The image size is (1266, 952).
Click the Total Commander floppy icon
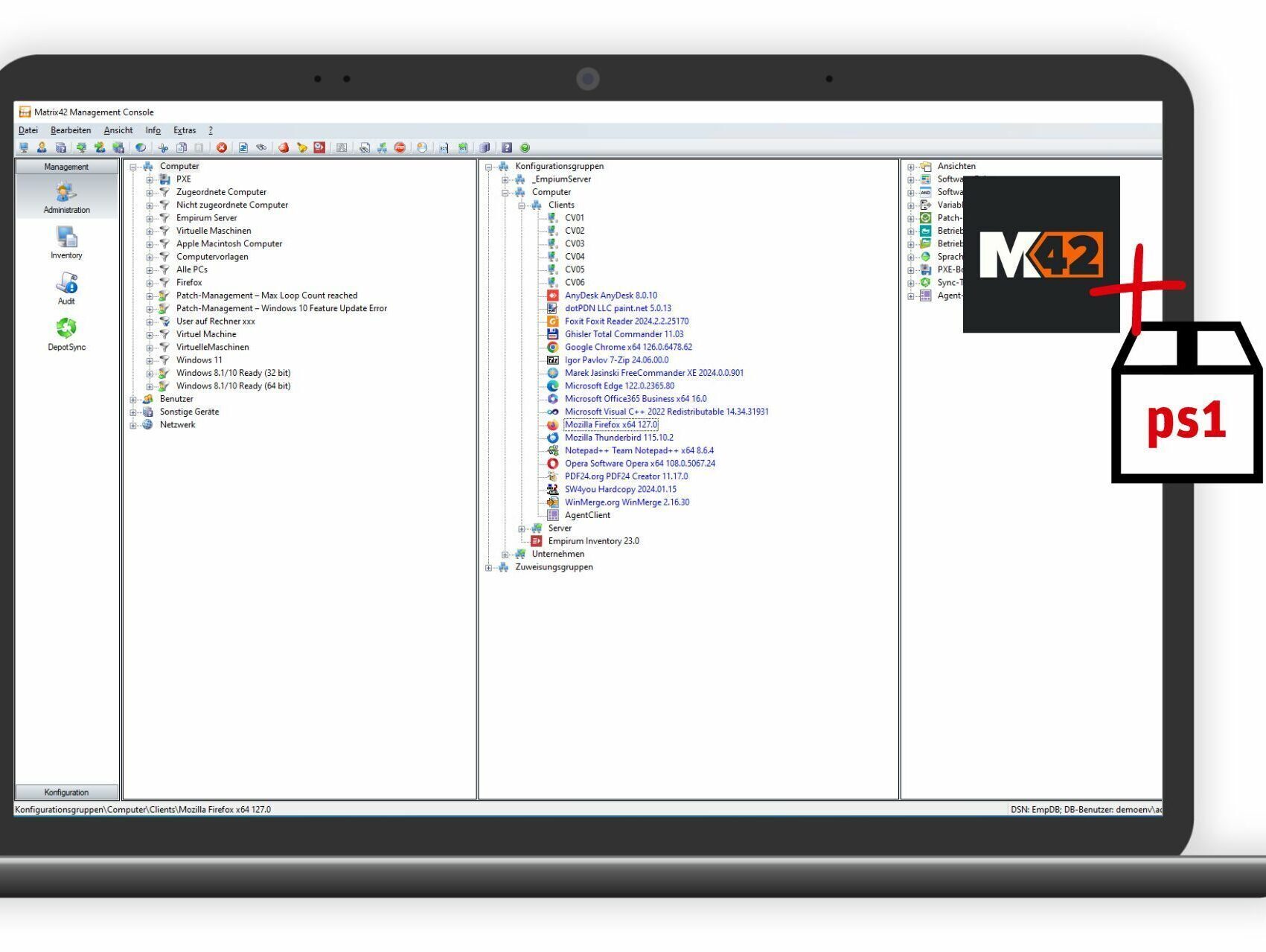pos(553,334)
